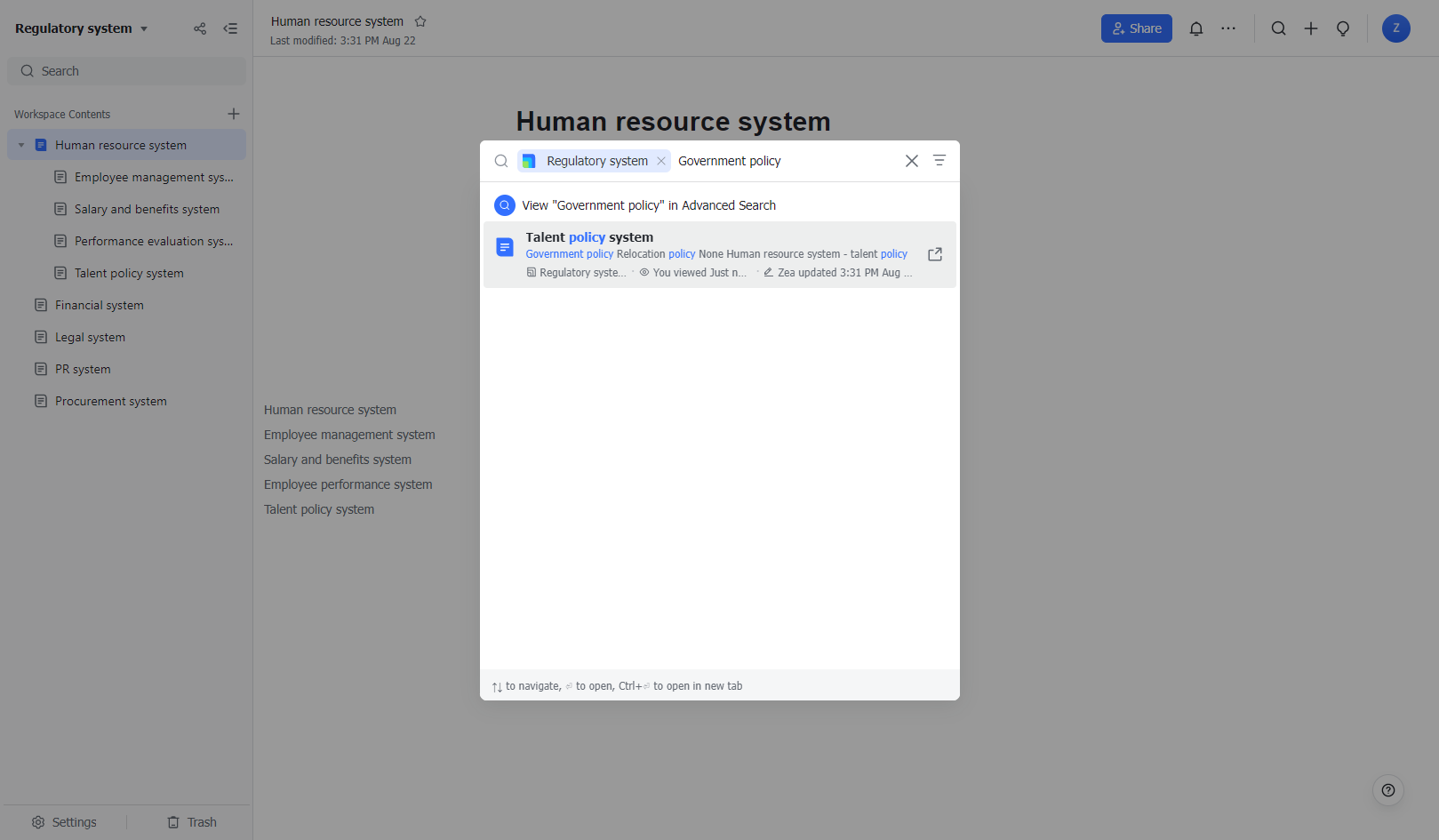Screen dimensions: 1439x840
Task: Add a page with Workspace Contents plus
Action: pos(234,114)
